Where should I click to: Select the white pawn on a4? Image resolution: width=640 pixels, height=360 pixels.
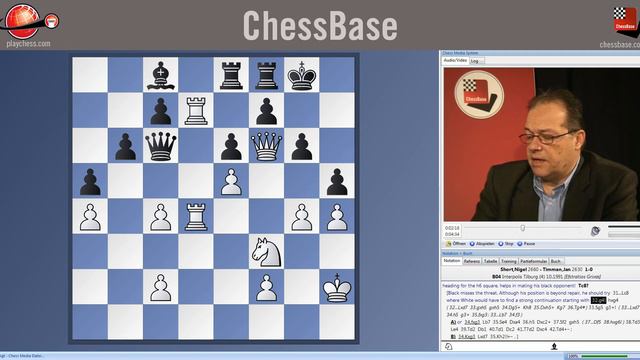click(x=90, y=216)
